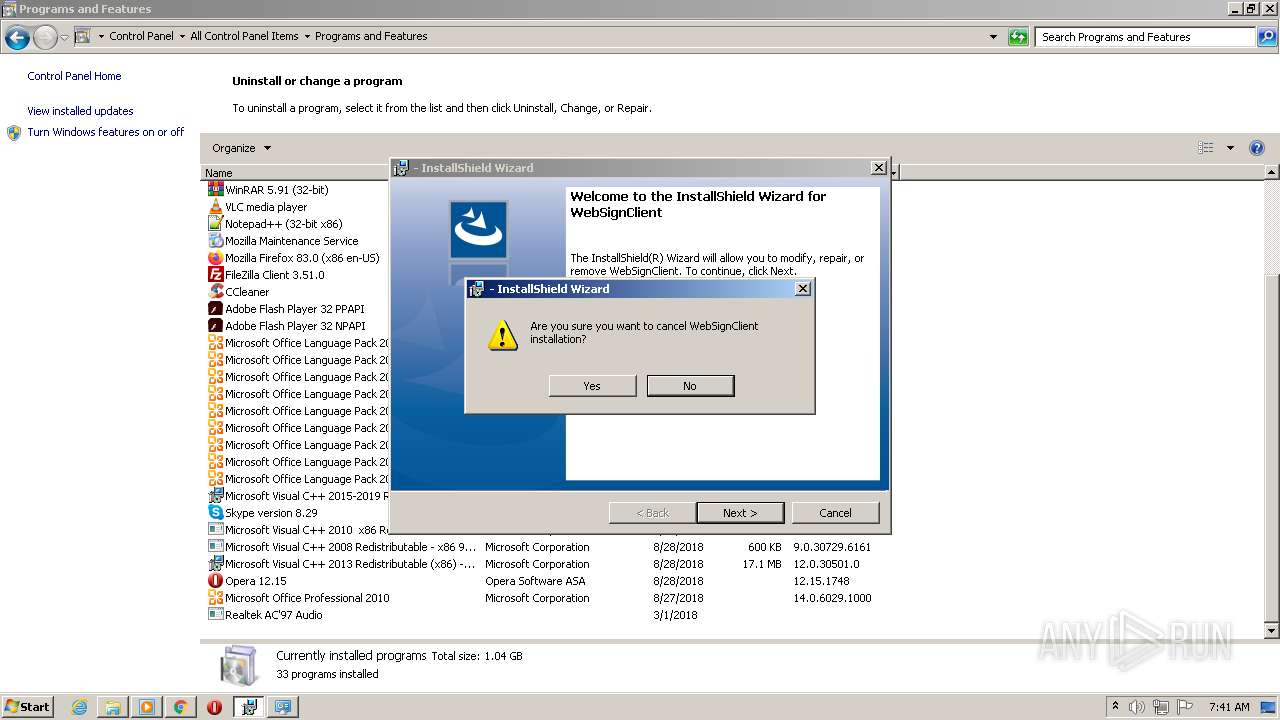Click the Opera Software ASA publisher cell
The width and height of the screenshot is (1280, 720).
coord(535,581)
